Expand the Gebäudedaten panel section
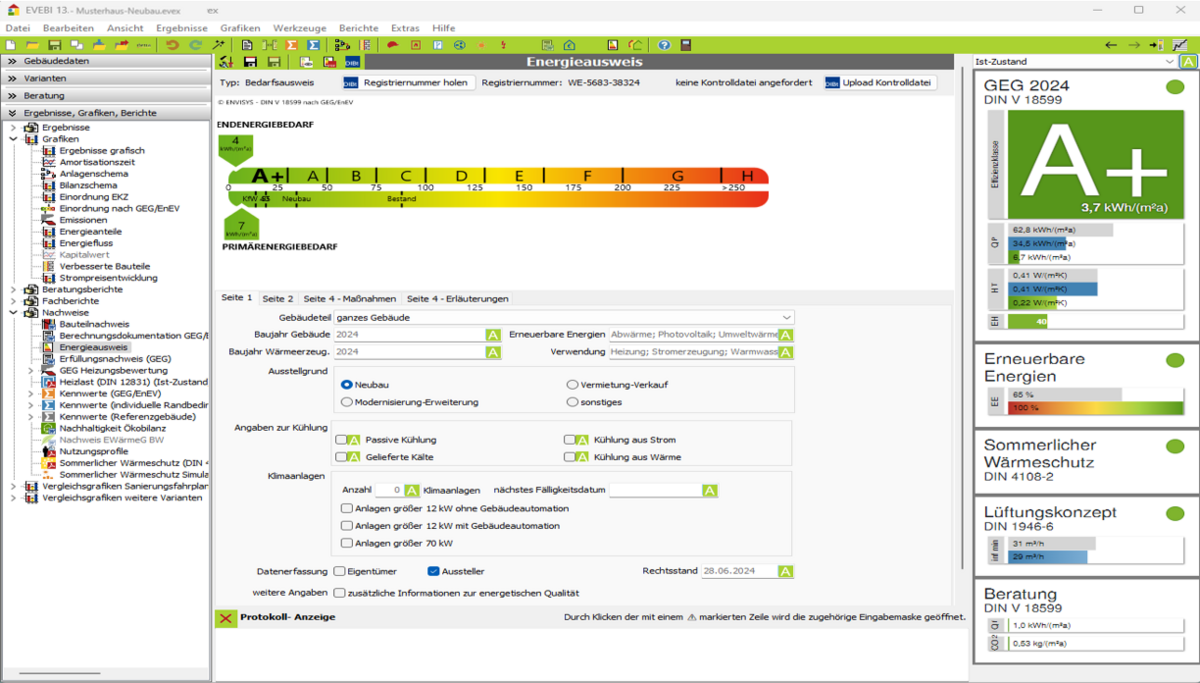The image size is (1200, 683). click(106, 60)
